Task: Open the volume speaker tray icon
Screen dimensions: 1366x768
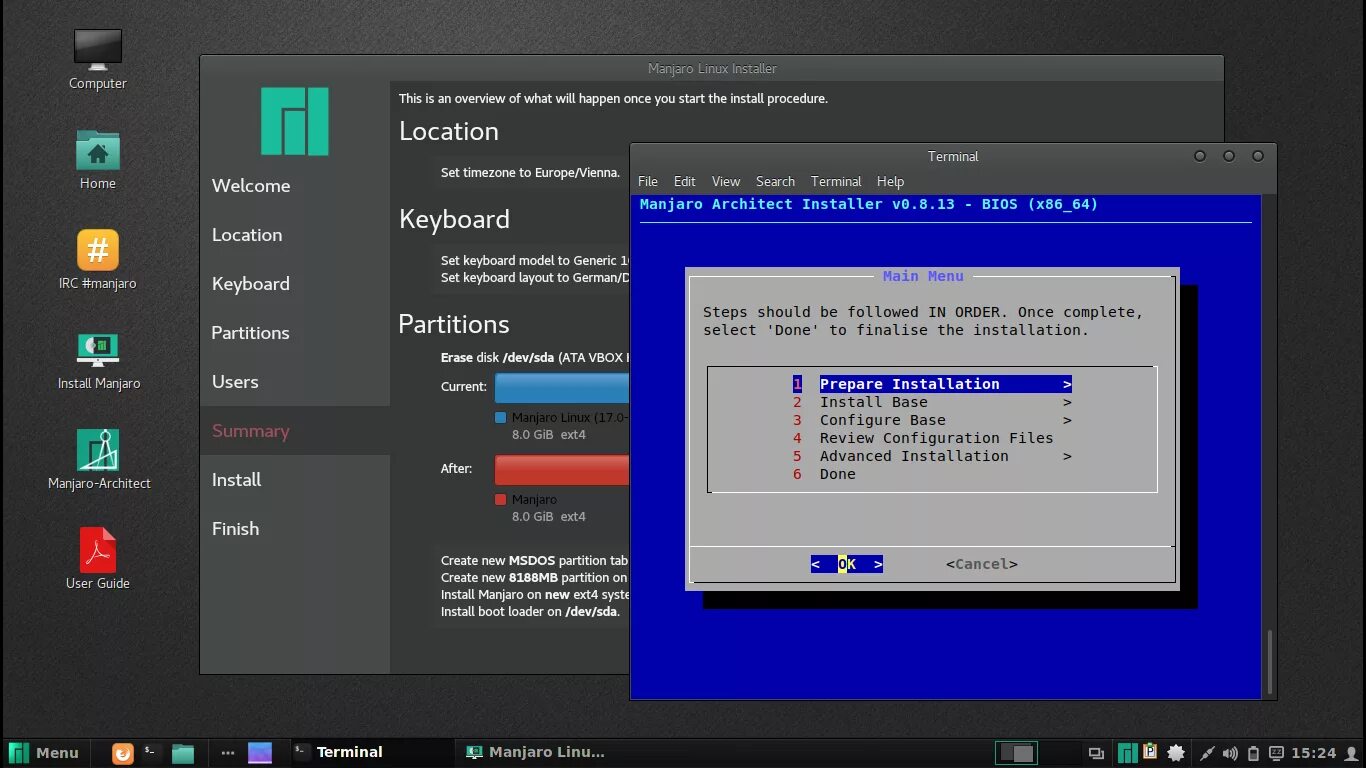Action: [x=1230, y=753]
